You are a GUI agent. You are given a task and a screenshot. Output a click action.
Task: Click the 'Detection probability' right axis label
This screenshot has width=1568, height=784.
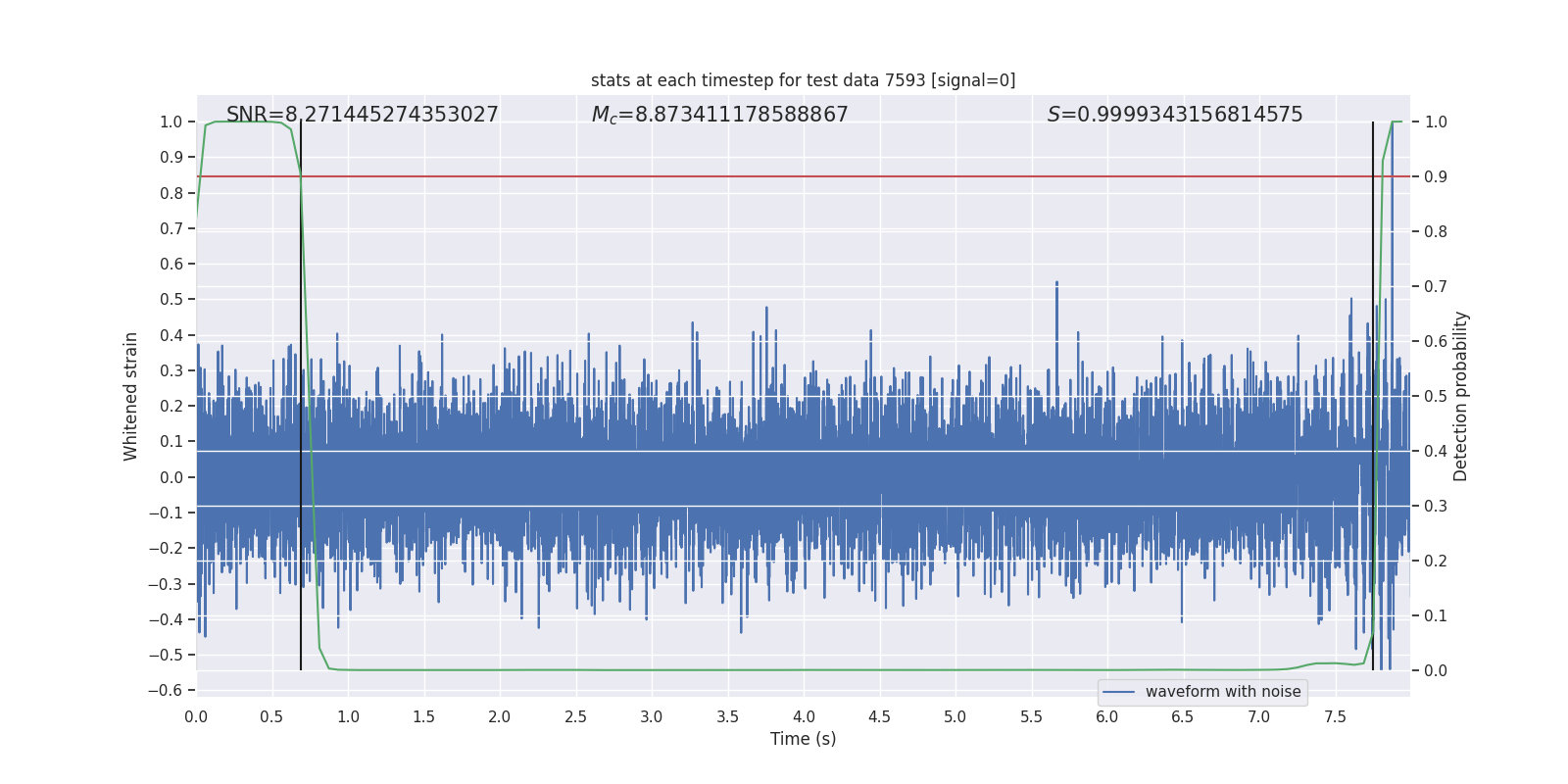[x=1461, y=396]
